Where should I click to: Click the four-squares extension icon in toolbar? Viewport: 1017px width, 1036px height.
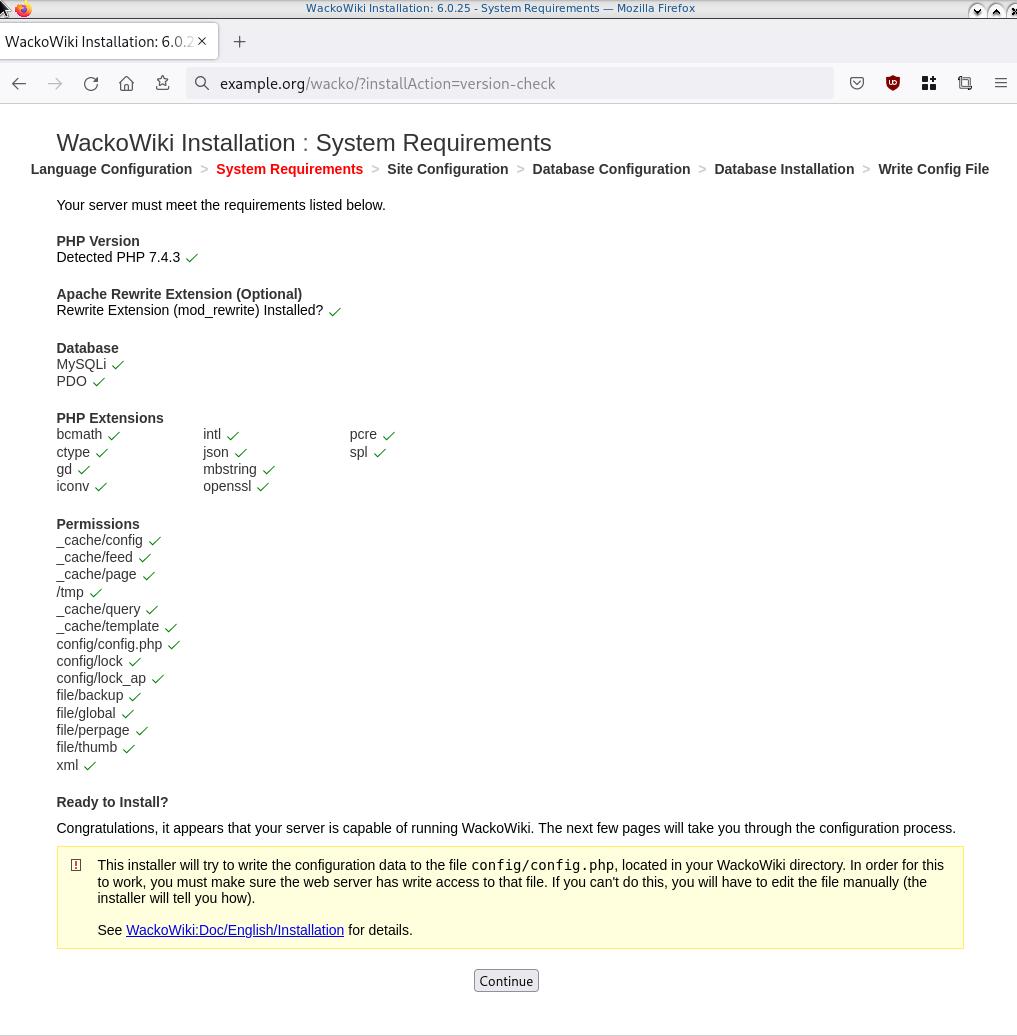[x=929, y=84]
